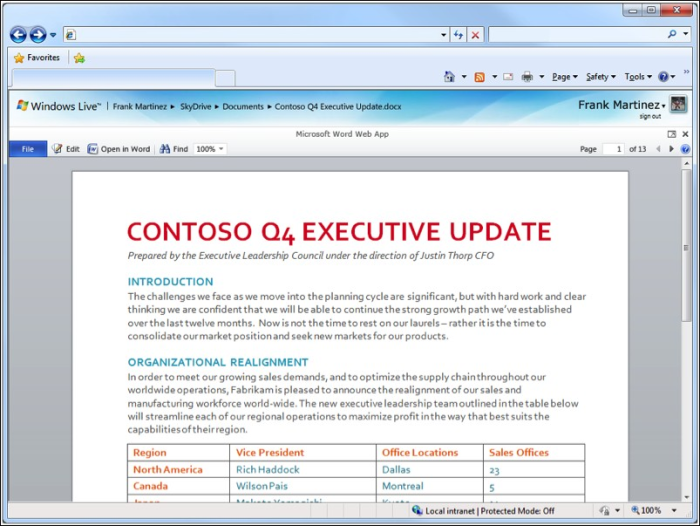Click the sign out link
Viewport: 700px width, 526px height.
pos(650,117)
